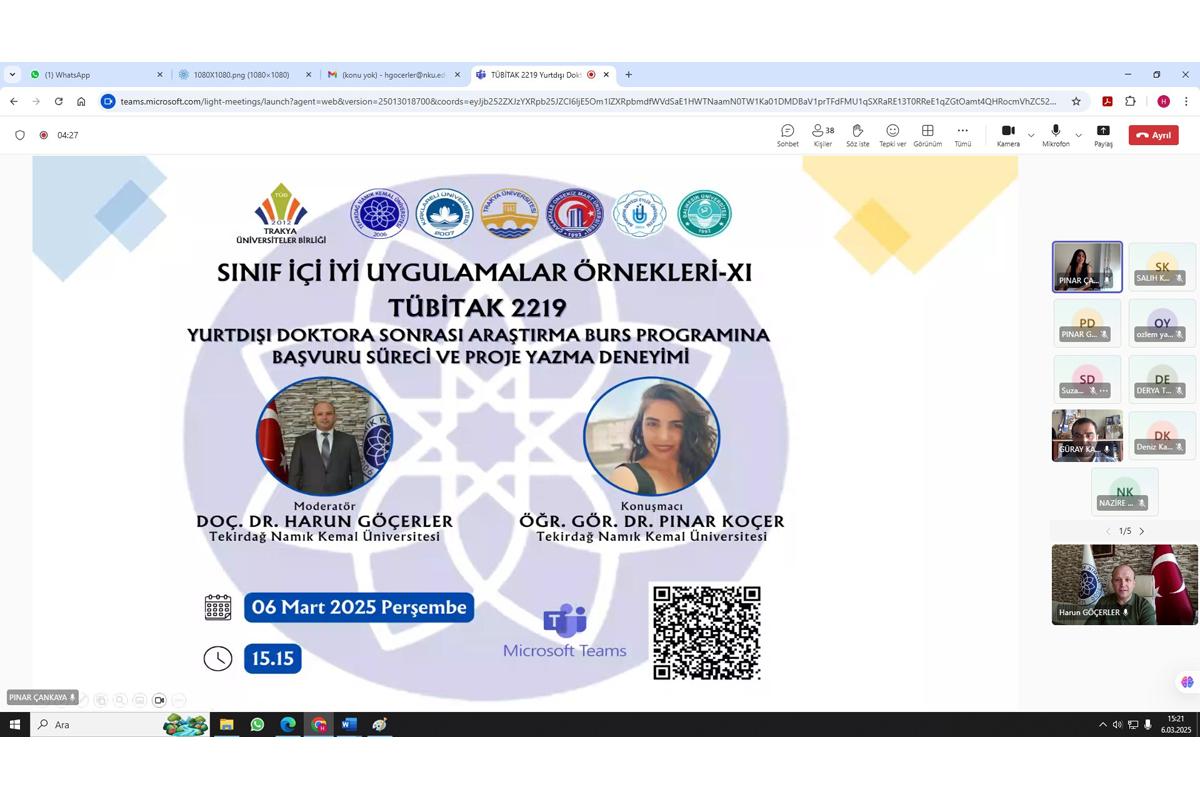The height and width of the screenshot is (800, 1200).
Task: Go to browser home page
Action: coord(81,101)
